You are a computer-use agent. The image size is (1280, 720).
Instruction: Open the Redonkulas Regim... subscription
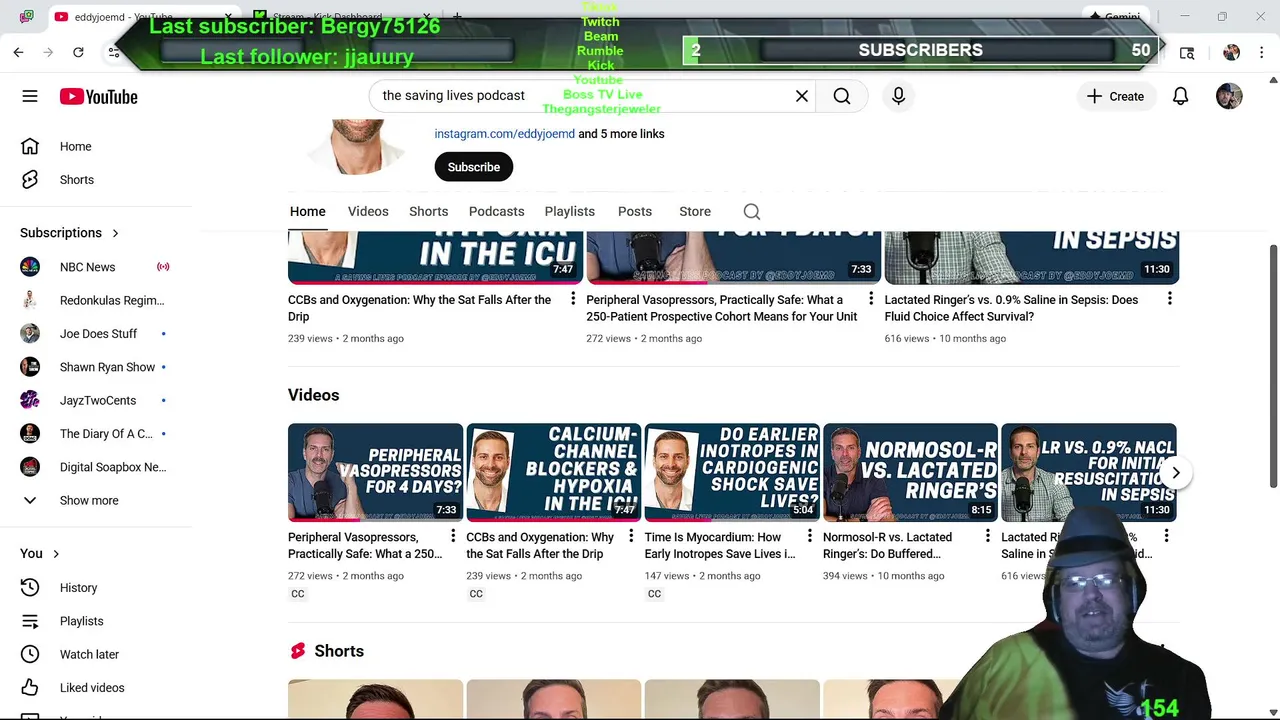96,300
